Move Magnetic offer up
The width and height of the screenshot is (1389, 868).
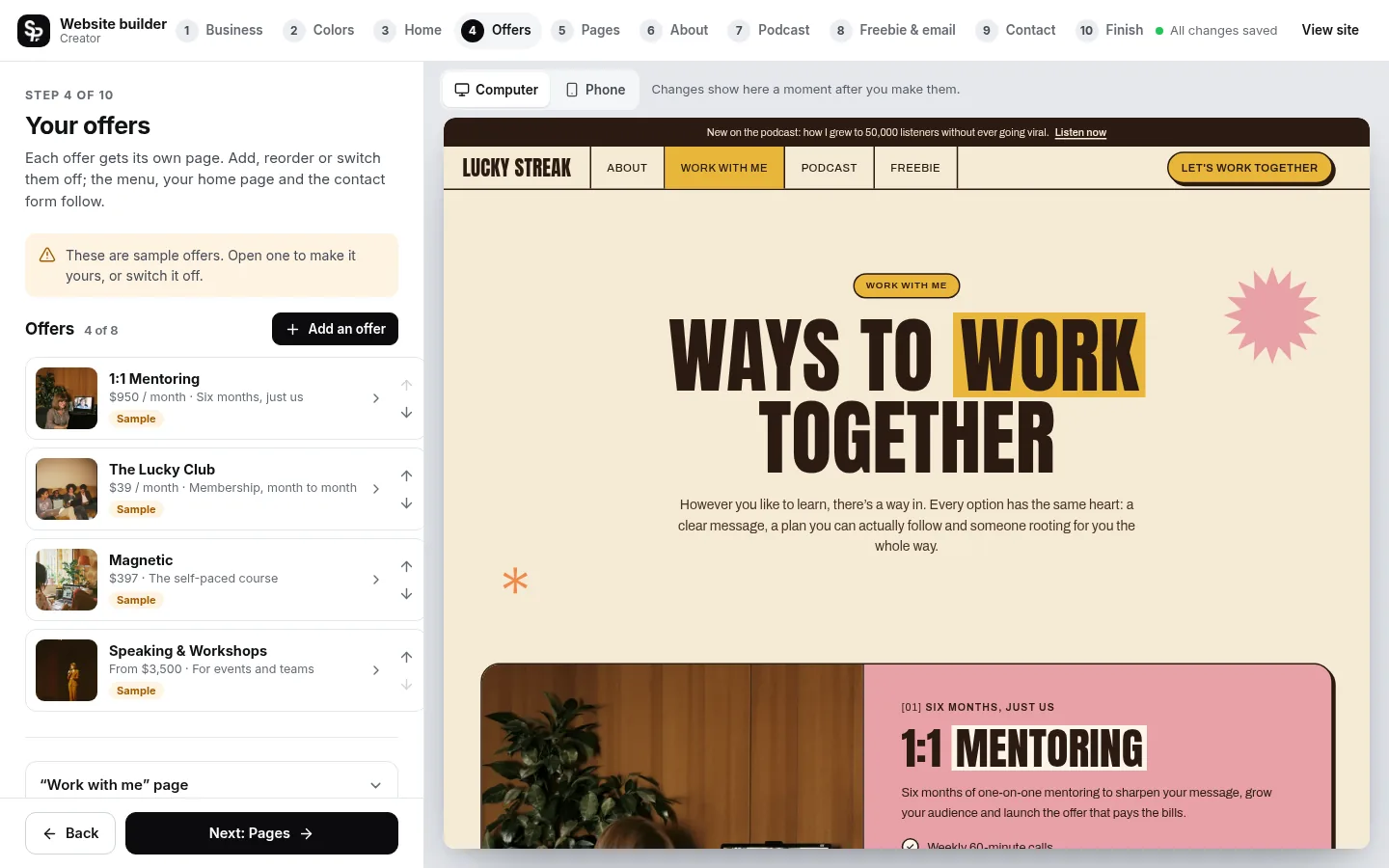click(x=407, y=566)
